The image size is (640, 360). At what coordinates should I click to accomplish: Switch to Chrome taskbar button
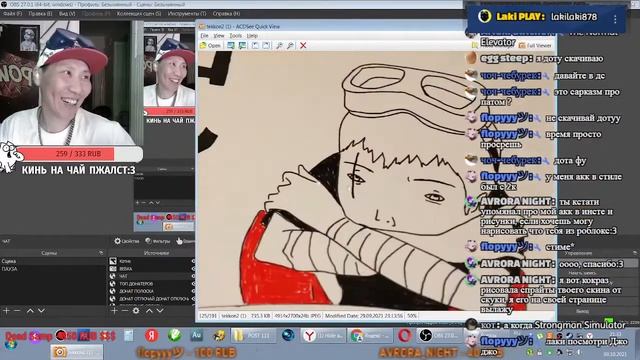(371, 336)
